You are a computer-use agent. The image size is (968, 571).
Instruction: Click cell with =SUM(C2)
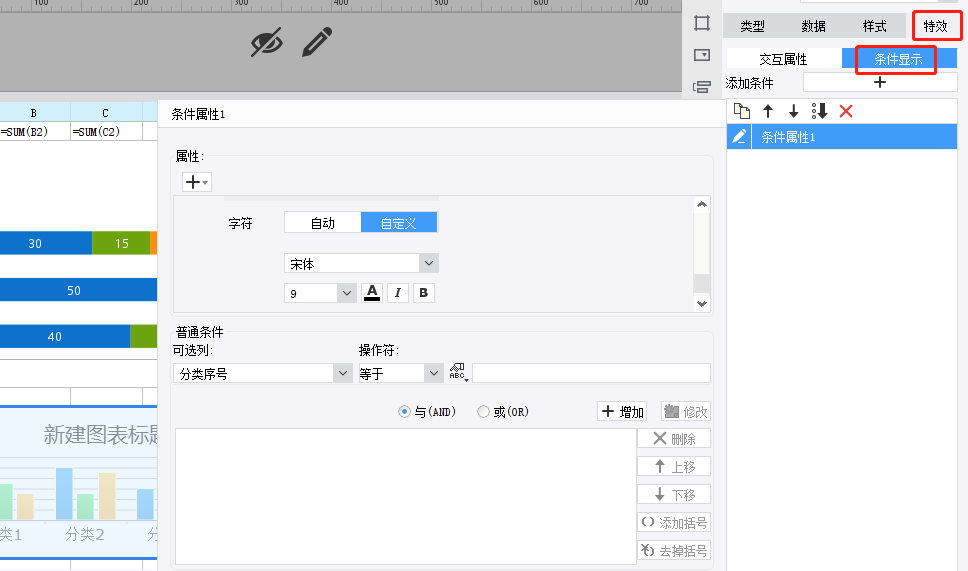[106, 131]
